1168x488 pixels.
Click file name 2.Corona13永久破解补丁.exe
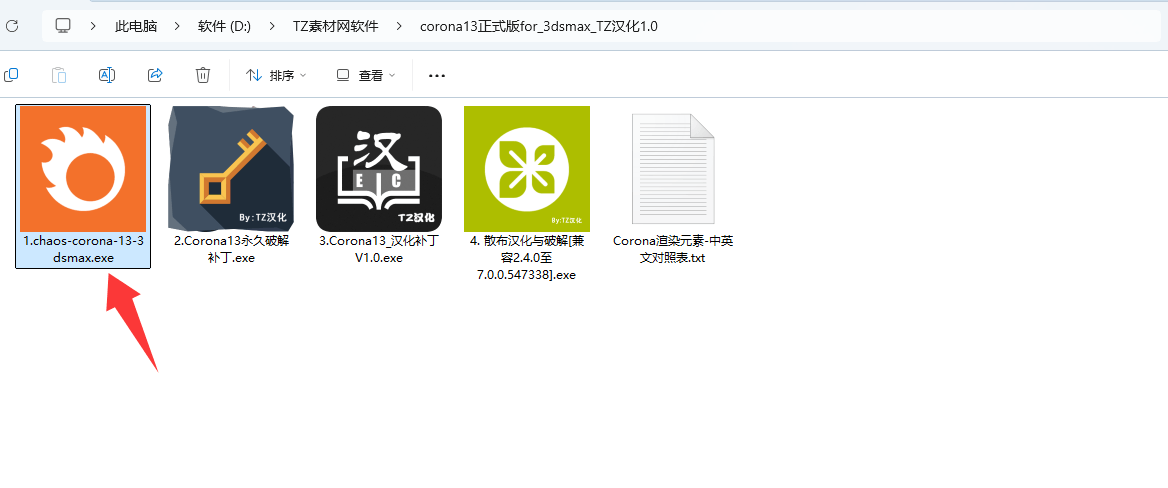tap(231, 250)
